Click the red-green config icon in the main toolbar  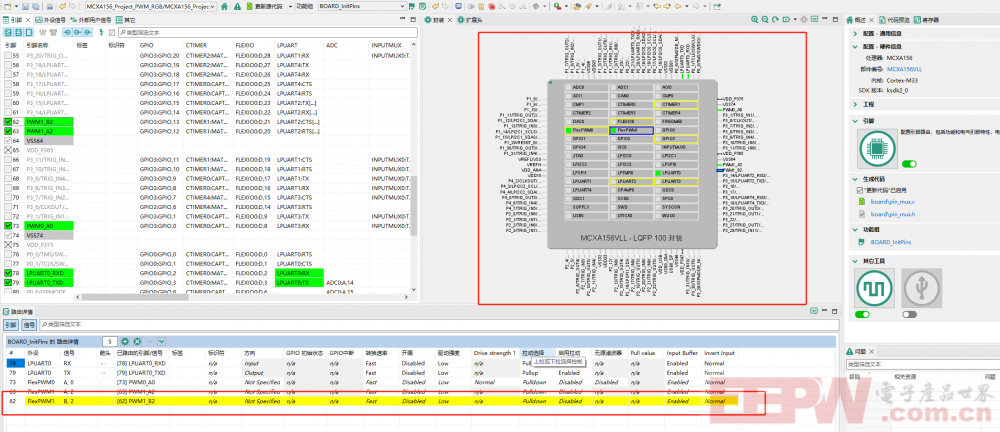[x=558, y=6]
